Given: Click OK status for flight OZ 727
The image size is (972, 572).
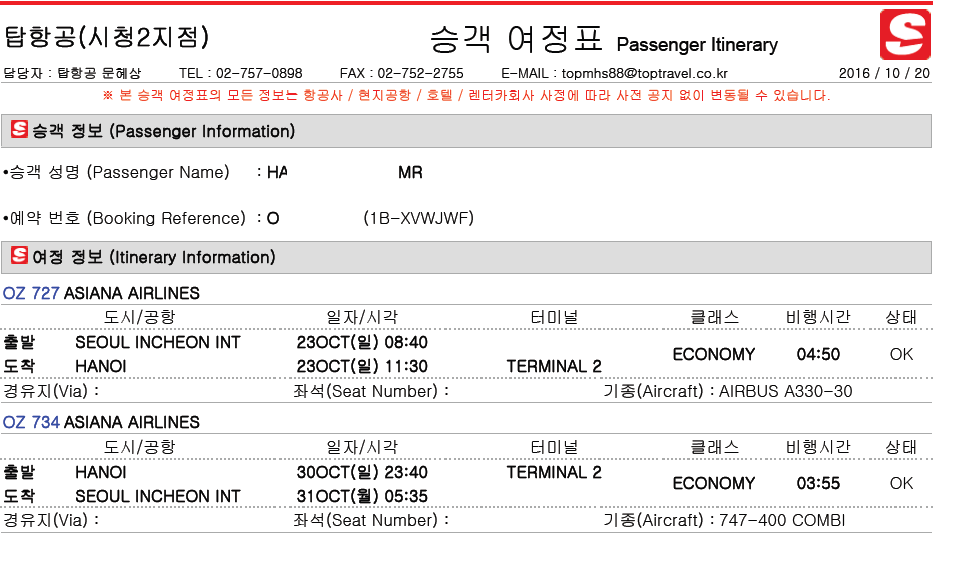Looking at the screenshot, I should click(901, 354).
